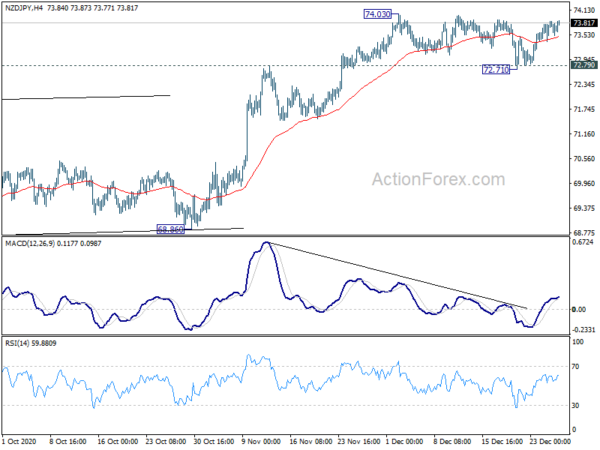Click the current price tag 73.817
The width and height of the screenshot is (600, 450).
pos(584,23)
